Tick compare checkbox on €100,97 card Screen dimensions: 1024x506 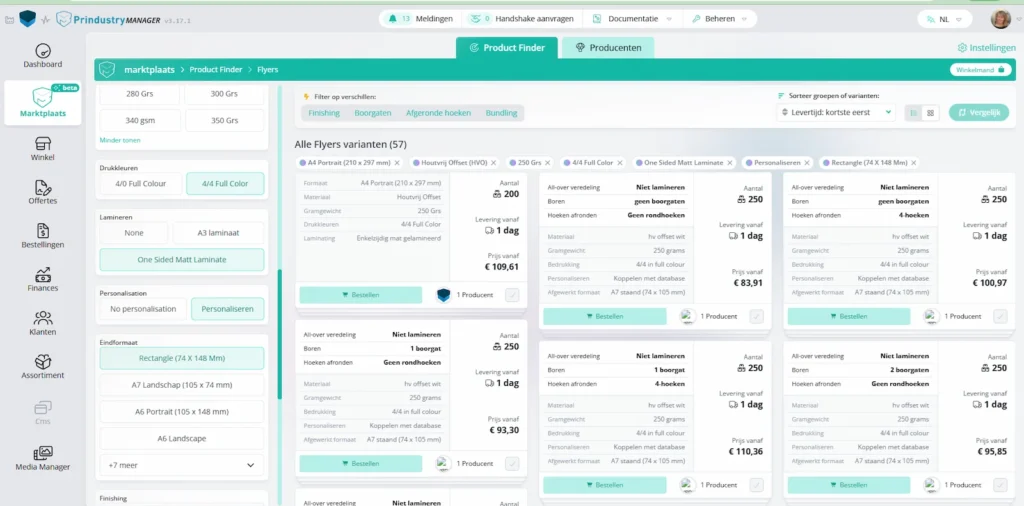tap(1000, 317)
